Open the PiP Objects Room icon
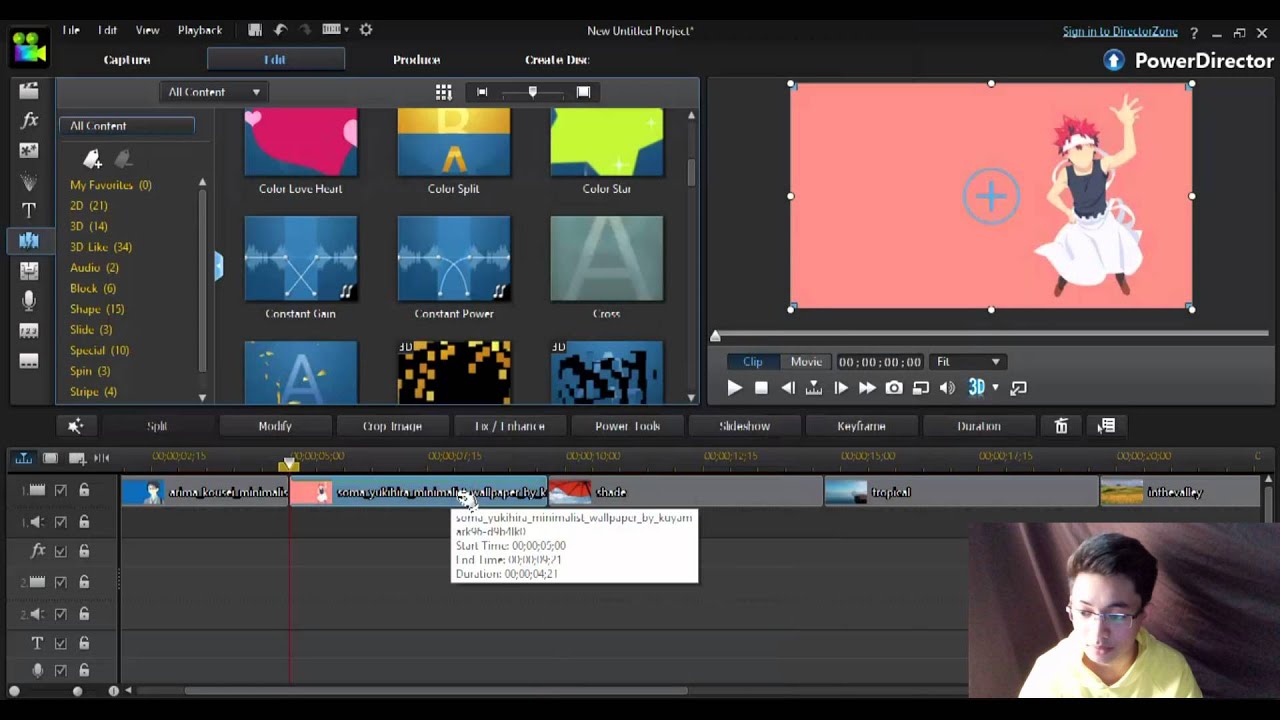1280x720 pixels. click(x=29, y=150)
